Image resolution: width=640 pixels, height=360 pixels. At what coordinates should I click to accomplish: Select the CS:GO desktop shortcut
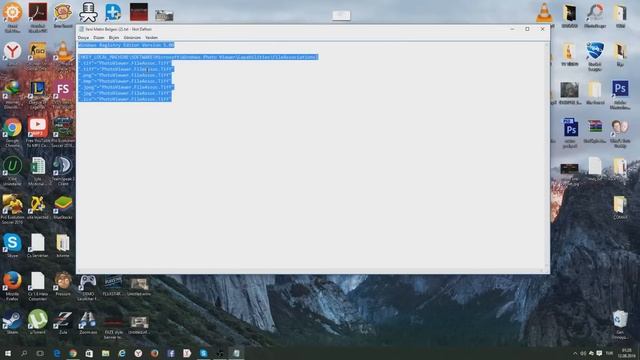pyautogui.click(x=38, y=53)
